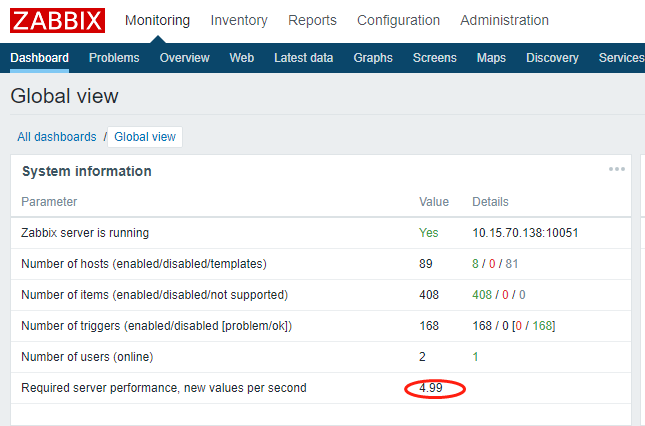Click the triggers value 168 in Value column
The height and width of the screenshot is (426, 645).
point(429,326)
